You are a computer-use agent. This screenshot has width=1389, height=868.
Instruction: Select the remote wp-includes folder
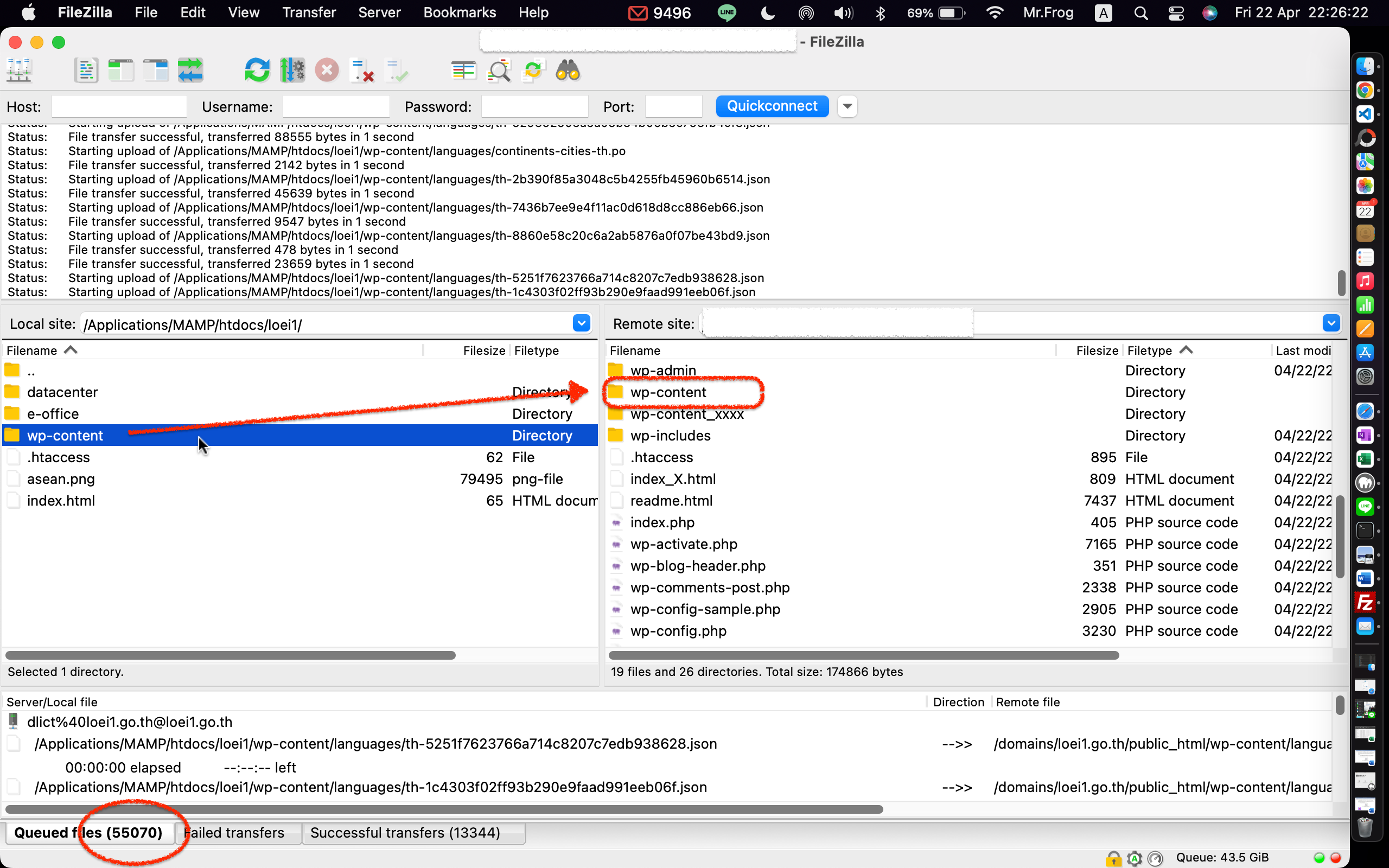969,436
